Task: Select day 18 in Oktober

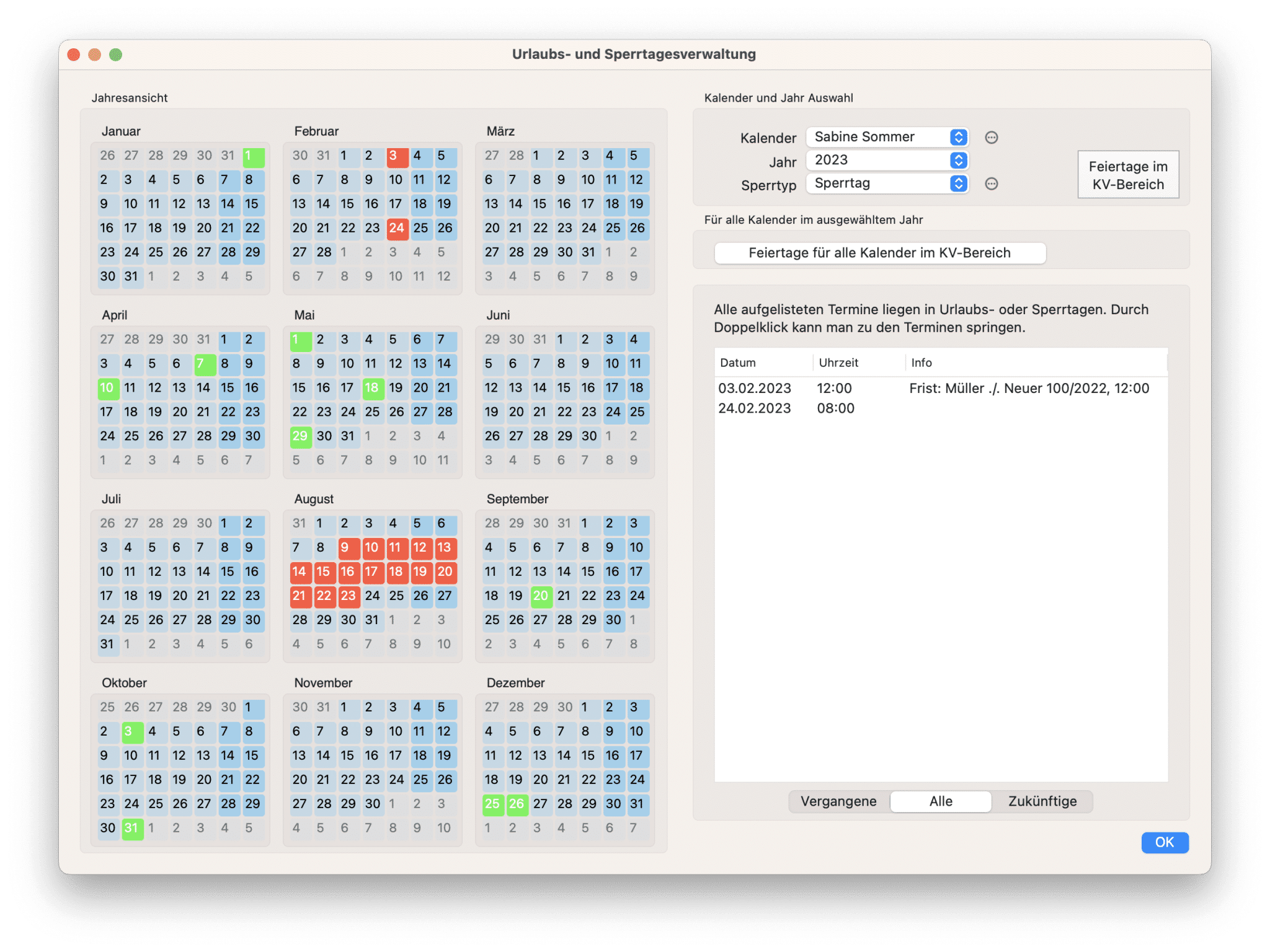Action: (156, 780)
